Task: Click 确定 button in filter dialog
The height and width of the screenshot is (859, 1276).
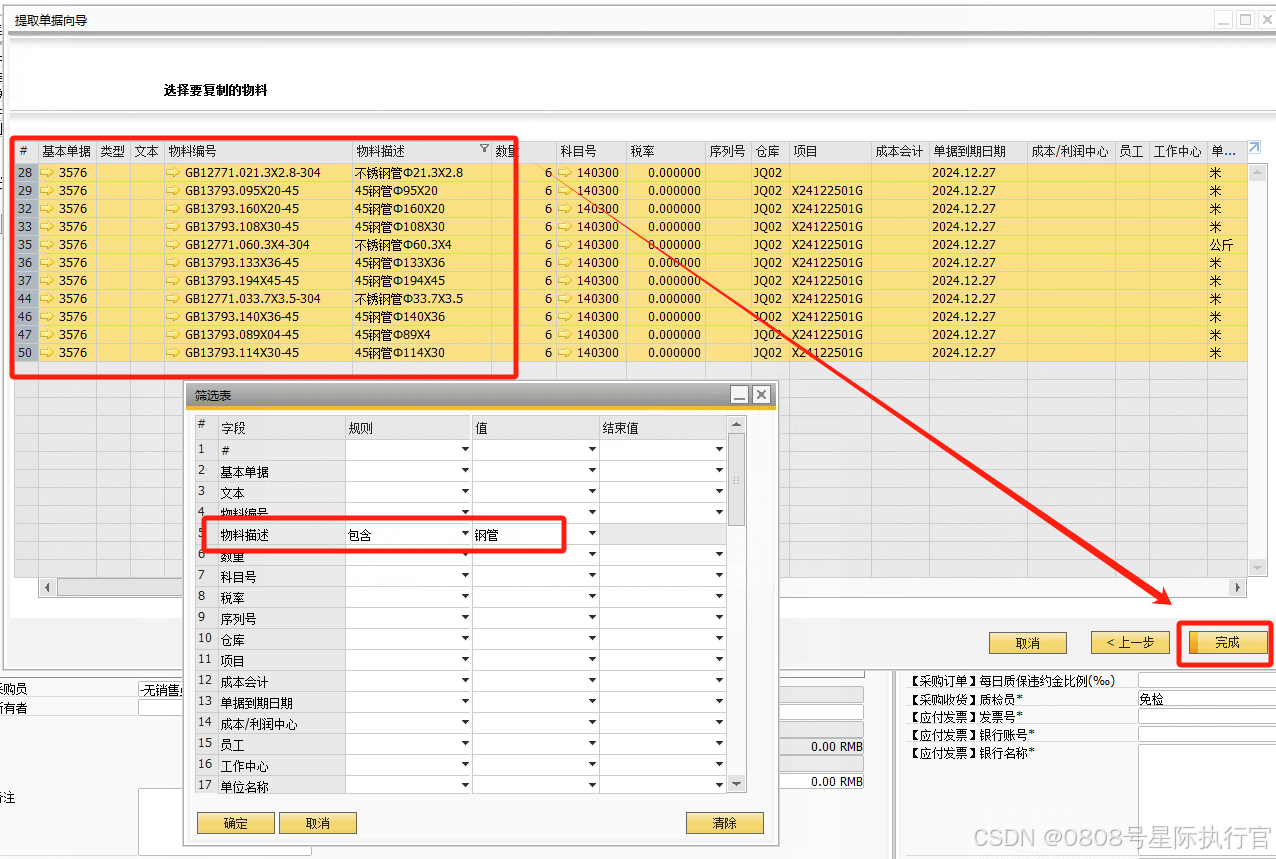Action: pos(236,823)
